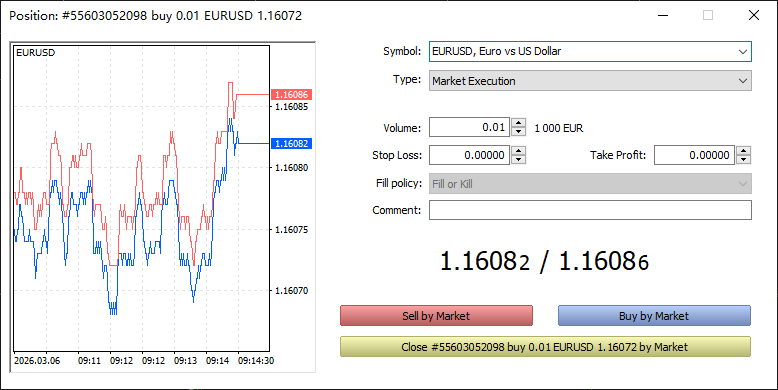778x390 pixels.
Task: Increase Stop Loss with the up arrow
Action: (x=518, y=151)
